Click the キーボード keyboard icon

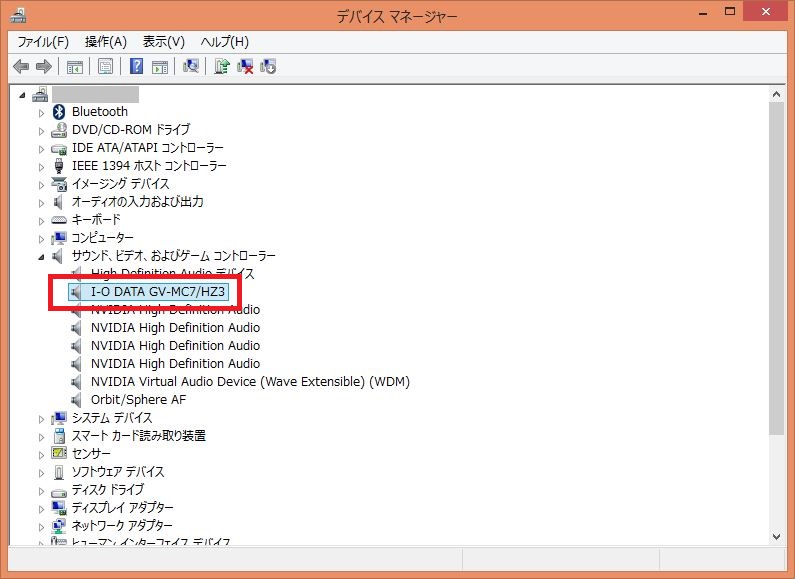pos(59,220)
